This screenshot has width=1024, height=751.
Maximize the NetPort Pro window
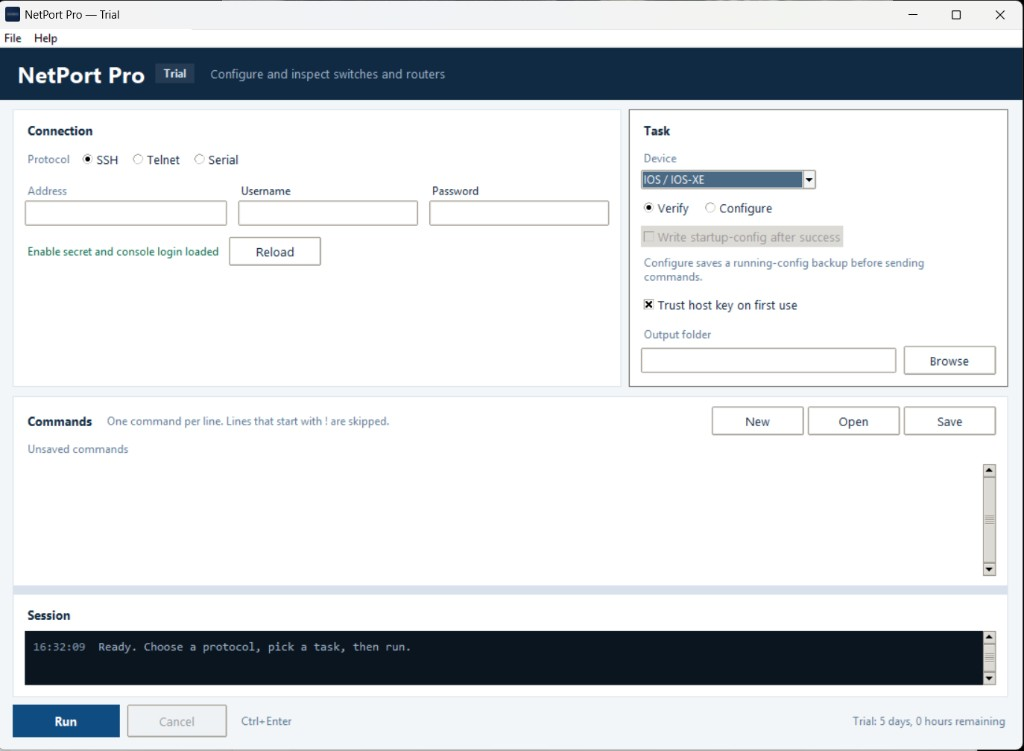[956, 14]
